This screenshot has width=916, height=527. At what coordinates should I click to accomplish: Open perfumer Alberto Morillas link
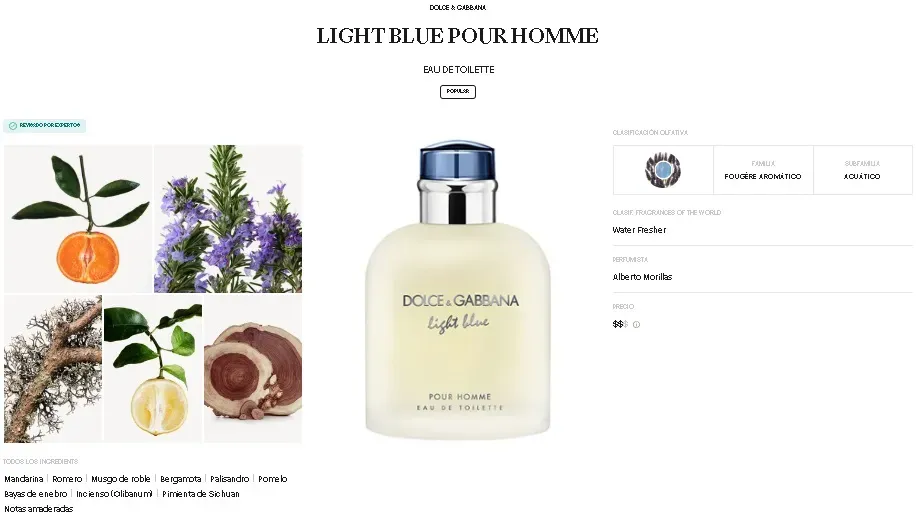click(x=642, y=277)
